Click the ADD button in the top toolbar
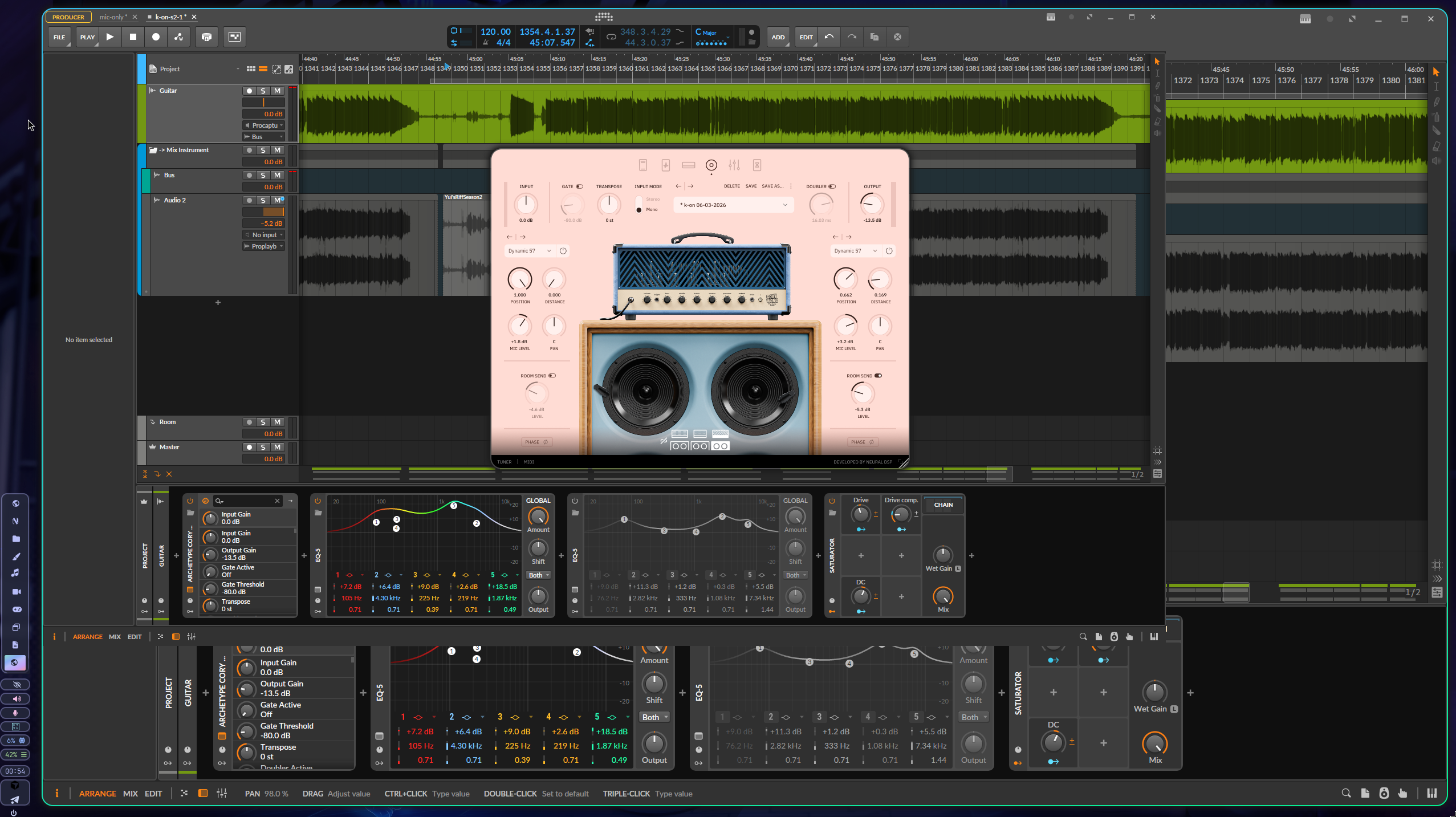 778,37
